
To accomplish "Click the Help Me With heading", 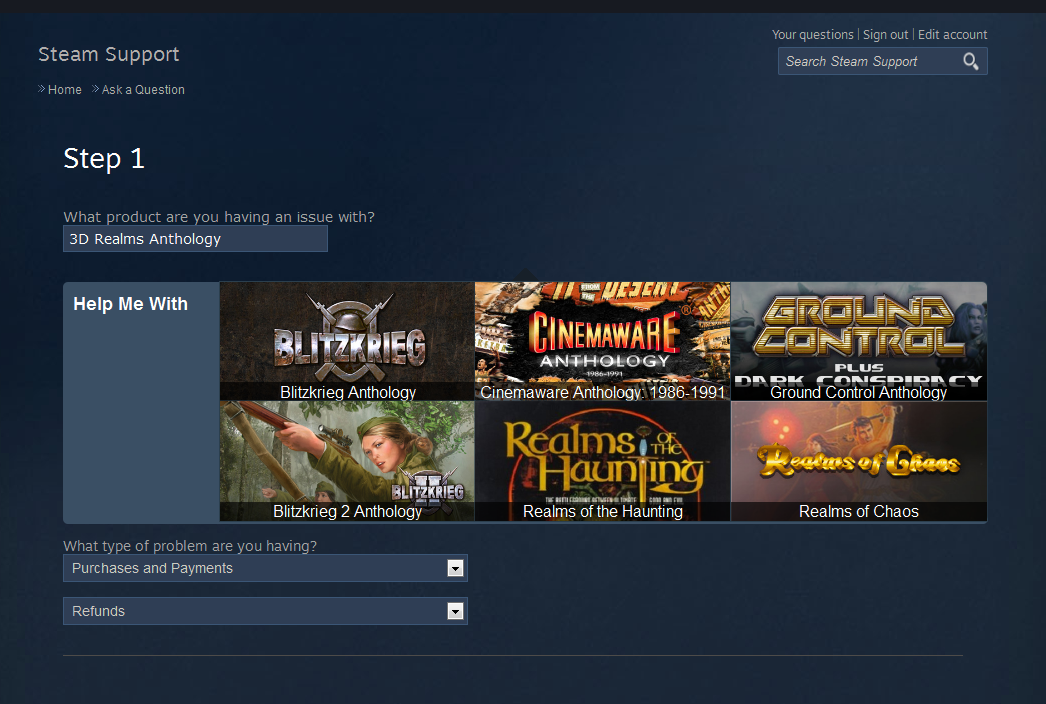I will (x=131, y=304).
